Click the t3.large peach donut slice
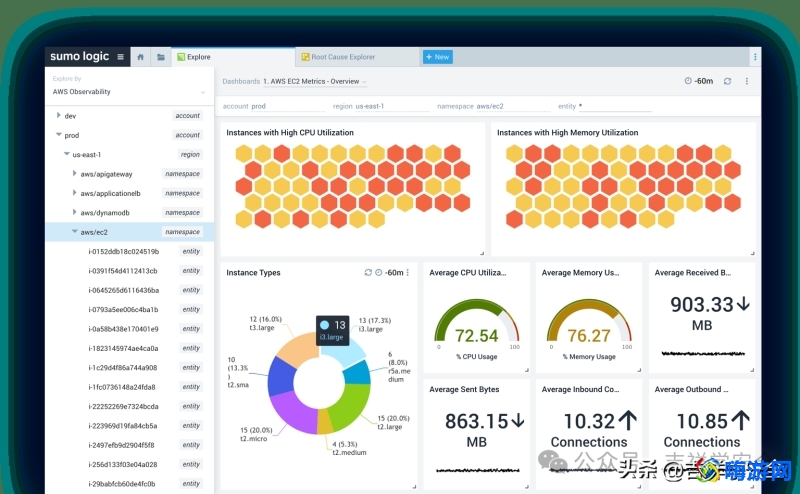Viewport: 800px width, 494px height. click(297, 348)
